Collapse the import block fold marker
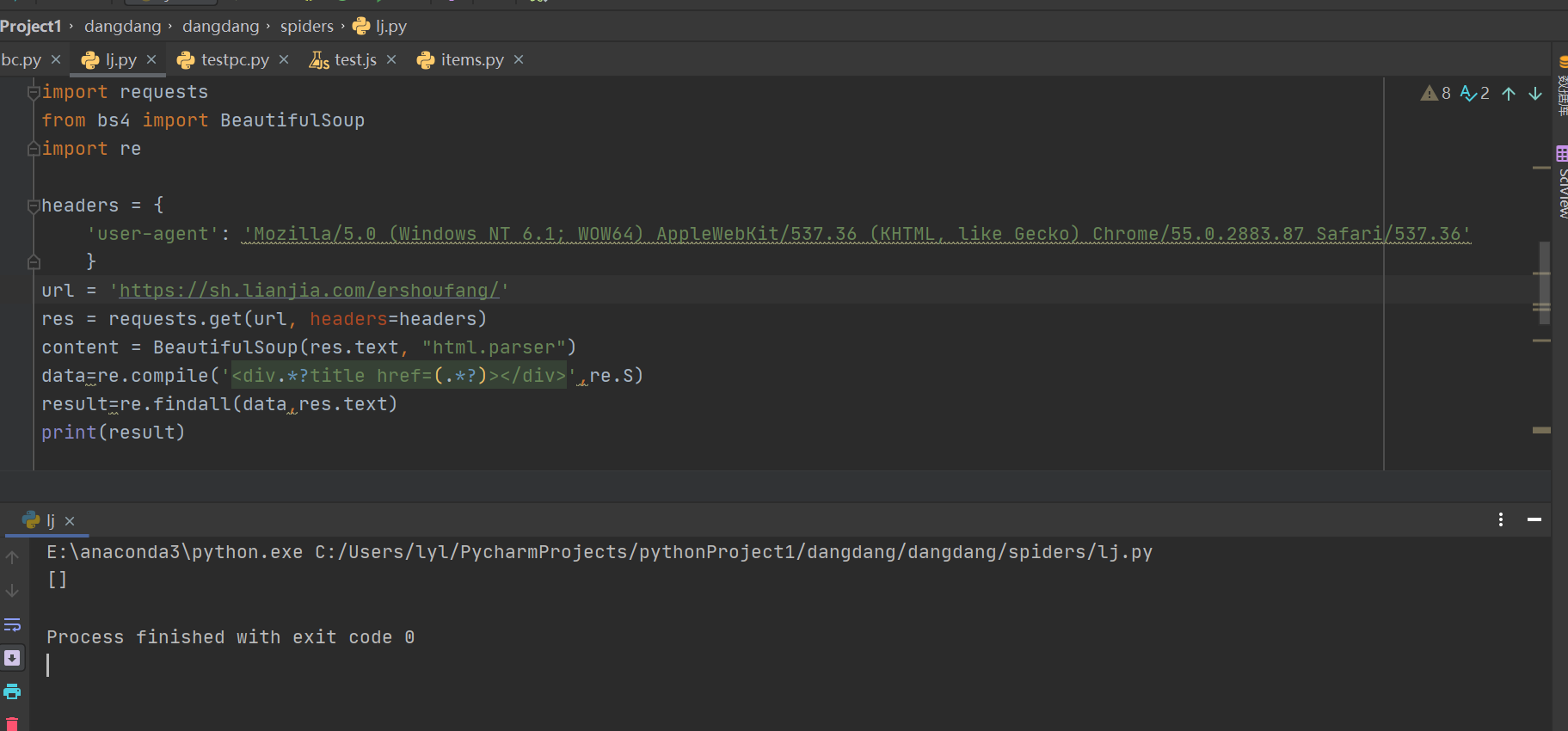The height and width of the screenshot is (731, 1568). (34, 91)
